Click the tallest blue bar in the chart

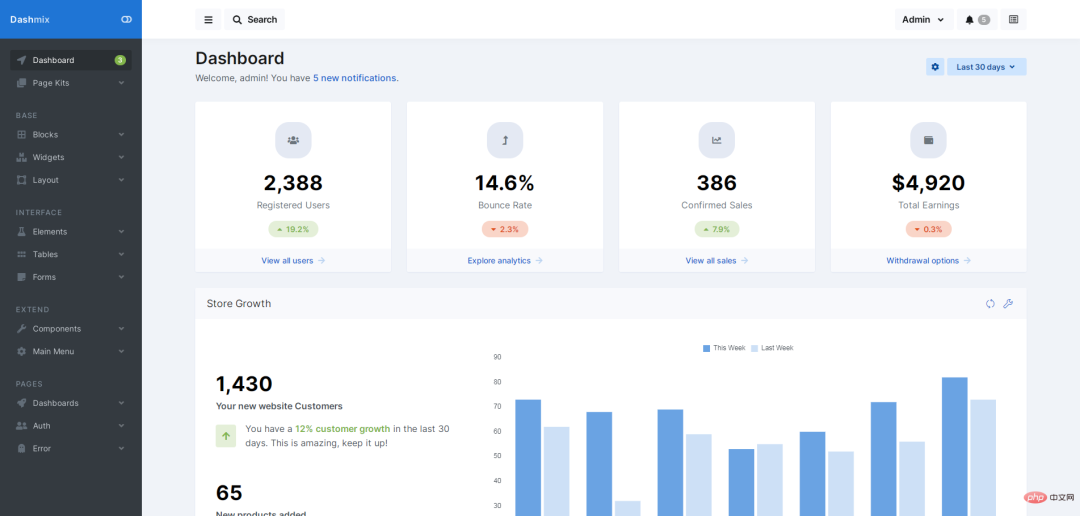(954, 445)
